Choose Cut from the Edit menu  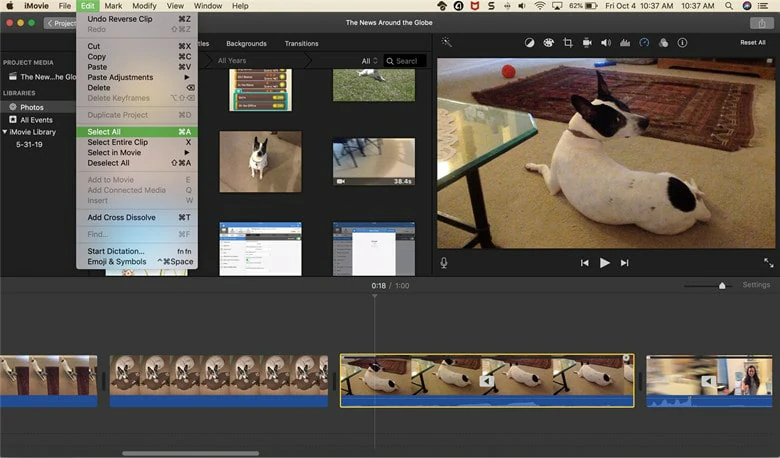[x=137, y=46]
